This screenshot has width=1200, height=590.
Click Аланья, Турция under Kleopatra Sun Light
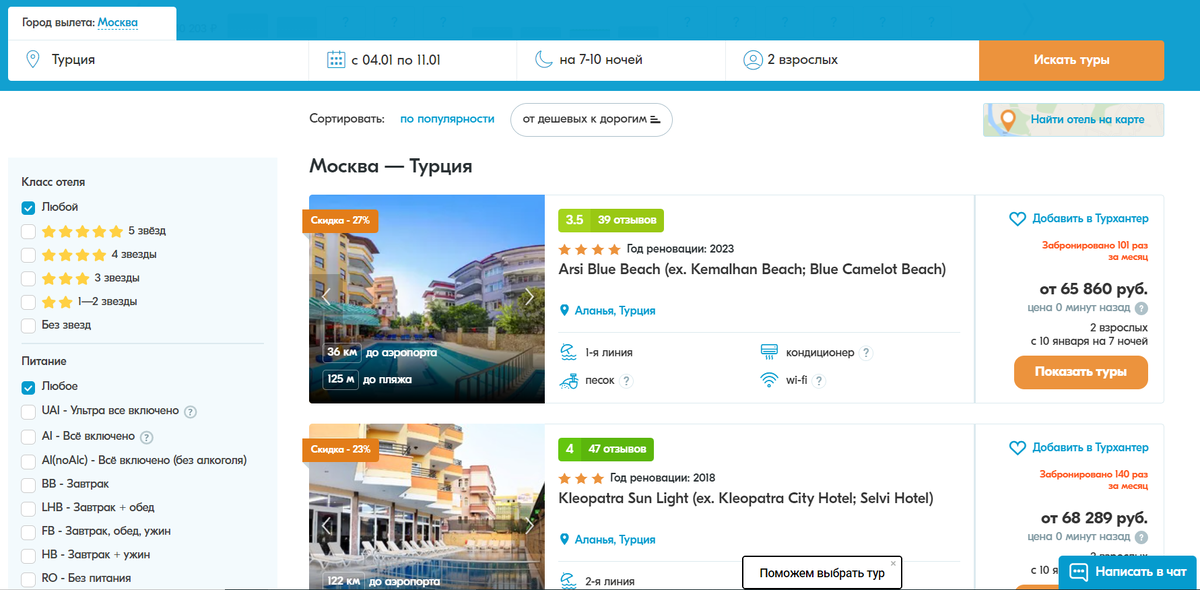615,540
